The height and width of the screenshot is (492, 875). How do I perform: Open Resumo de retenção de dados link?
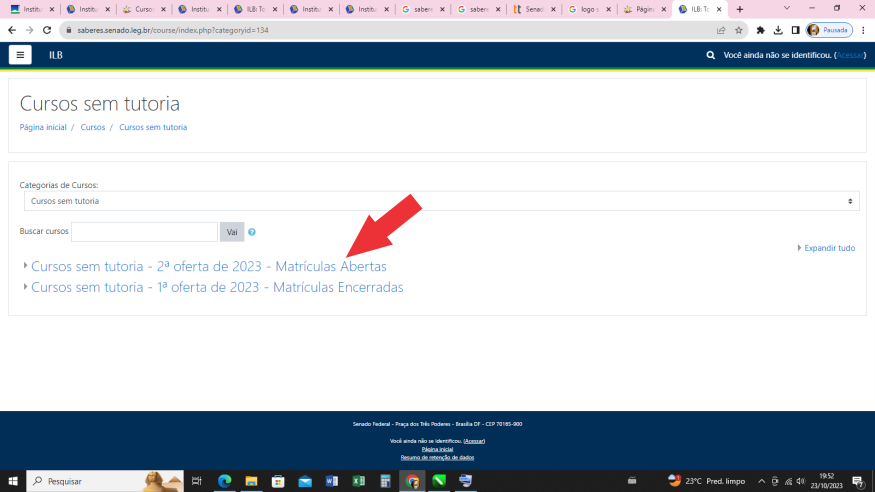[x=437, y=457]
